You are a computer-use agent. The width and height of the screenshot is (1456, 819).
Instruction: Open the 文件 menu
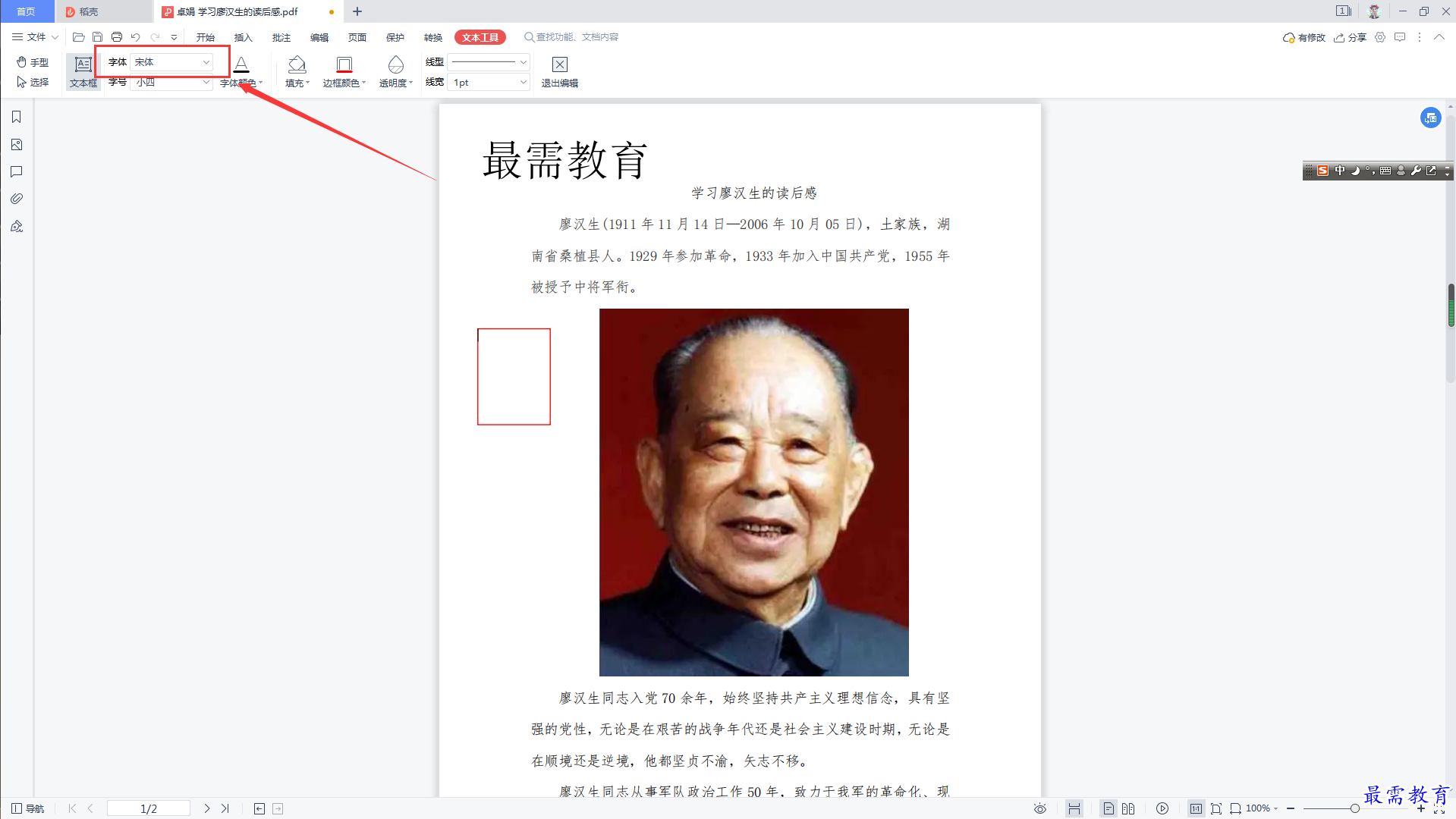pyautogui.click(x=35, y=36)
